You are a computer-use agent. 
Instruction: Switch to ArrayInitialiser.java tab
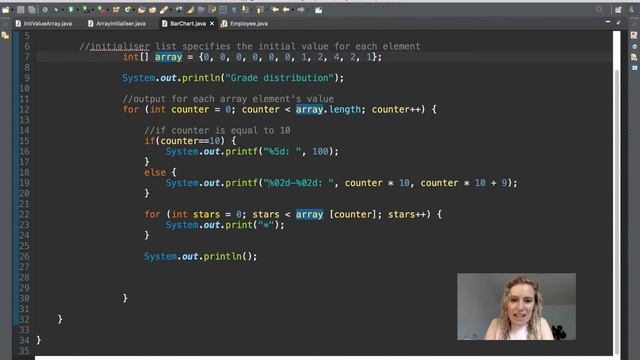[117, 24]
